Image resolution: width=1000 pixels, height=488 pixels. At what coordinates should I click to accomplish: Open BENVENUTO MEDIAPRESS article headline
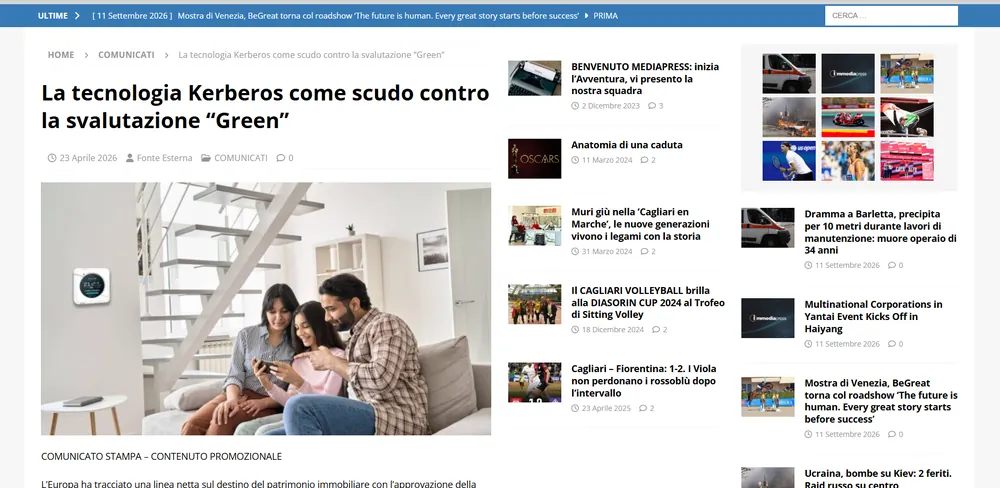[x=645, y=78]
